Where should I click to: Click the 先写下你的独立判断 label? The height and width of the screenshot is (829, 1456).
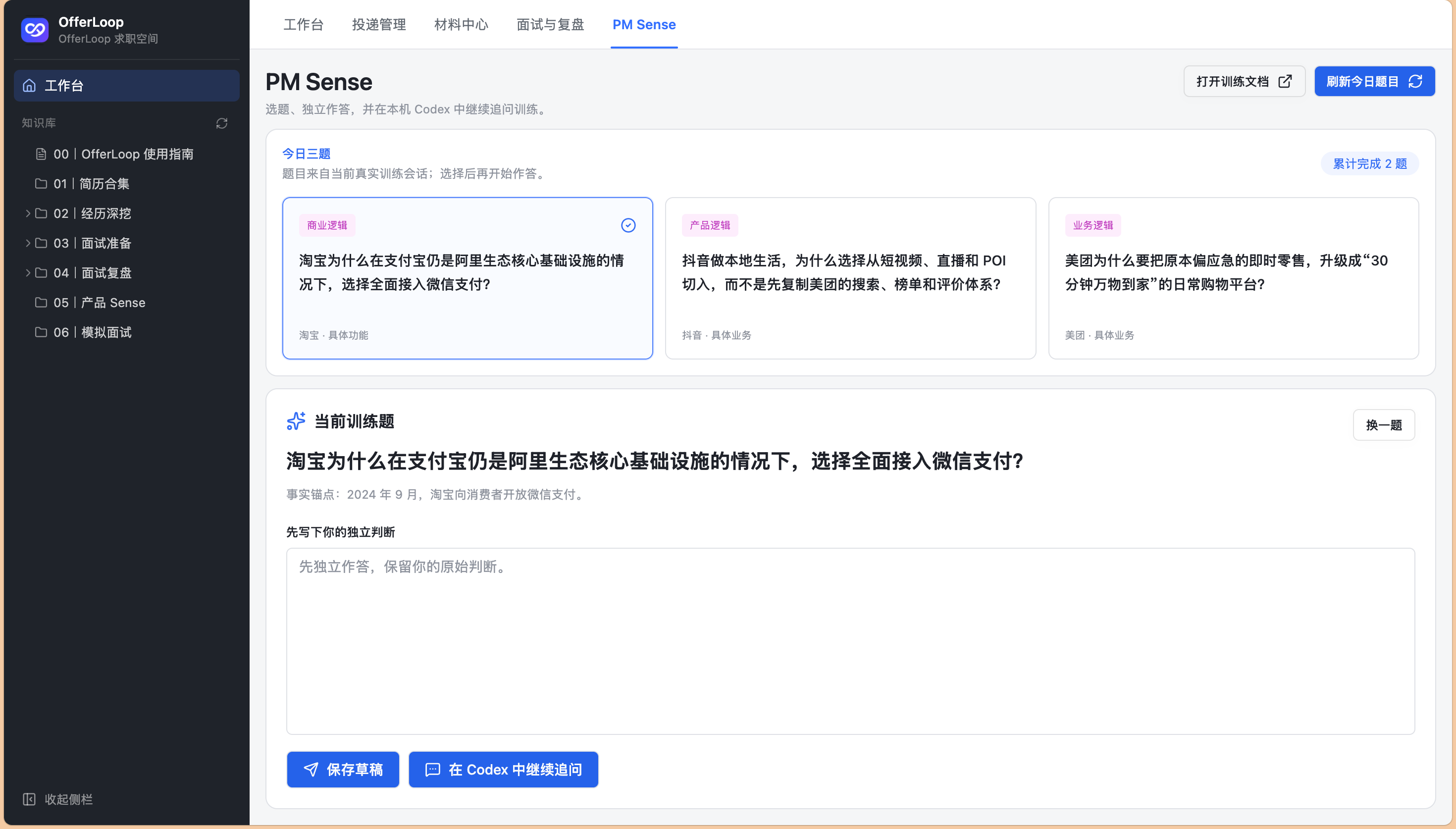tap(340, 532)
